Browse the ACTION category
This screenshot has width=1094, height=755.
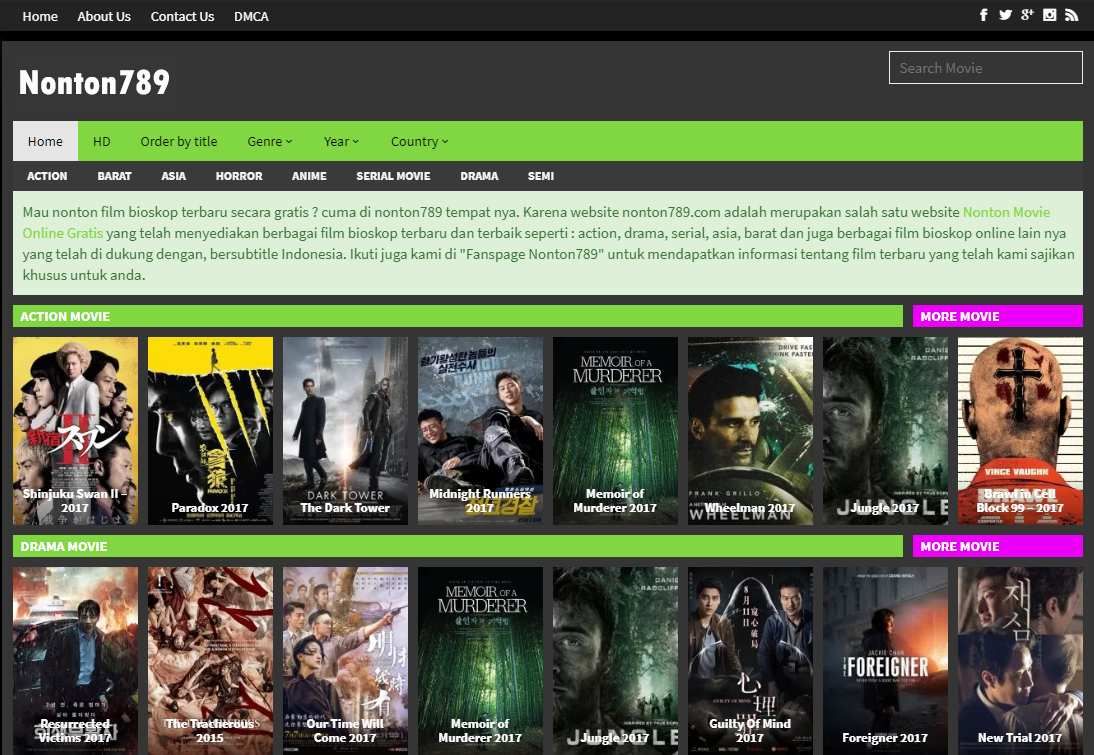(47, 176)
